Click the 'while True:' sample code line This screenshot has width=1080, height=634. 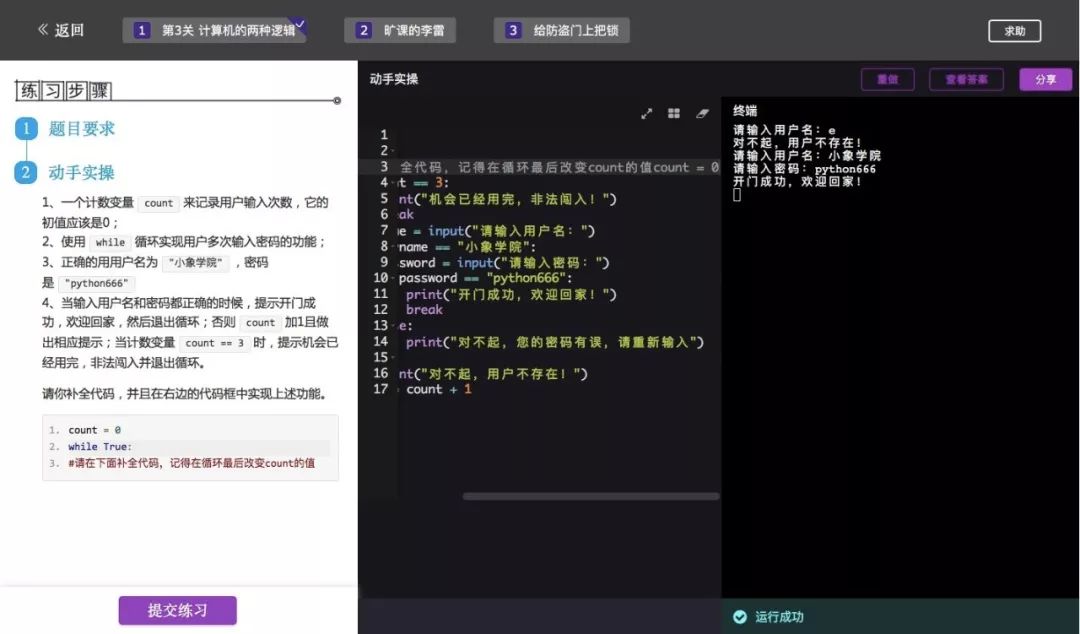tap(100, 447)
